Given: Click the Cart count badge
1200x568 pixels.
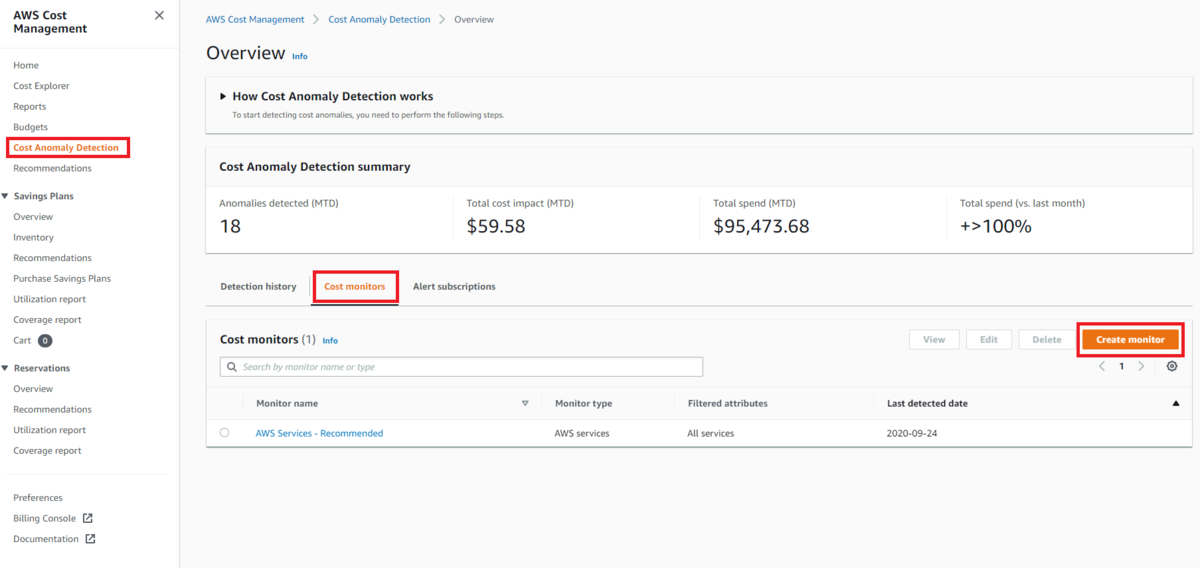Looking at the screenshot, I should (x=45, y=341).
